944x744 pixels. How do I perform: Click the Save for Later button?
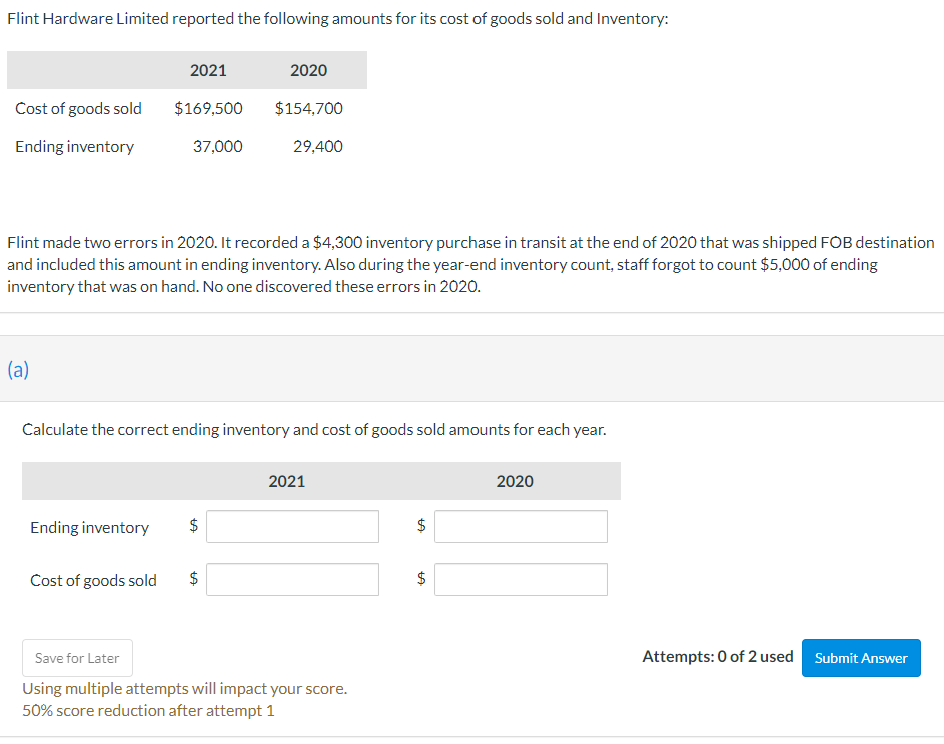(x=77, y=658)
